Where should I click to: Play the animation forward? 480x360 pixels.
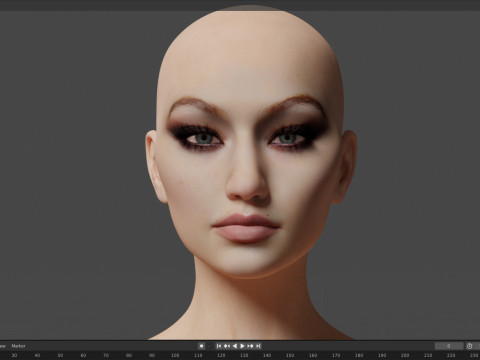click(242, 346)
